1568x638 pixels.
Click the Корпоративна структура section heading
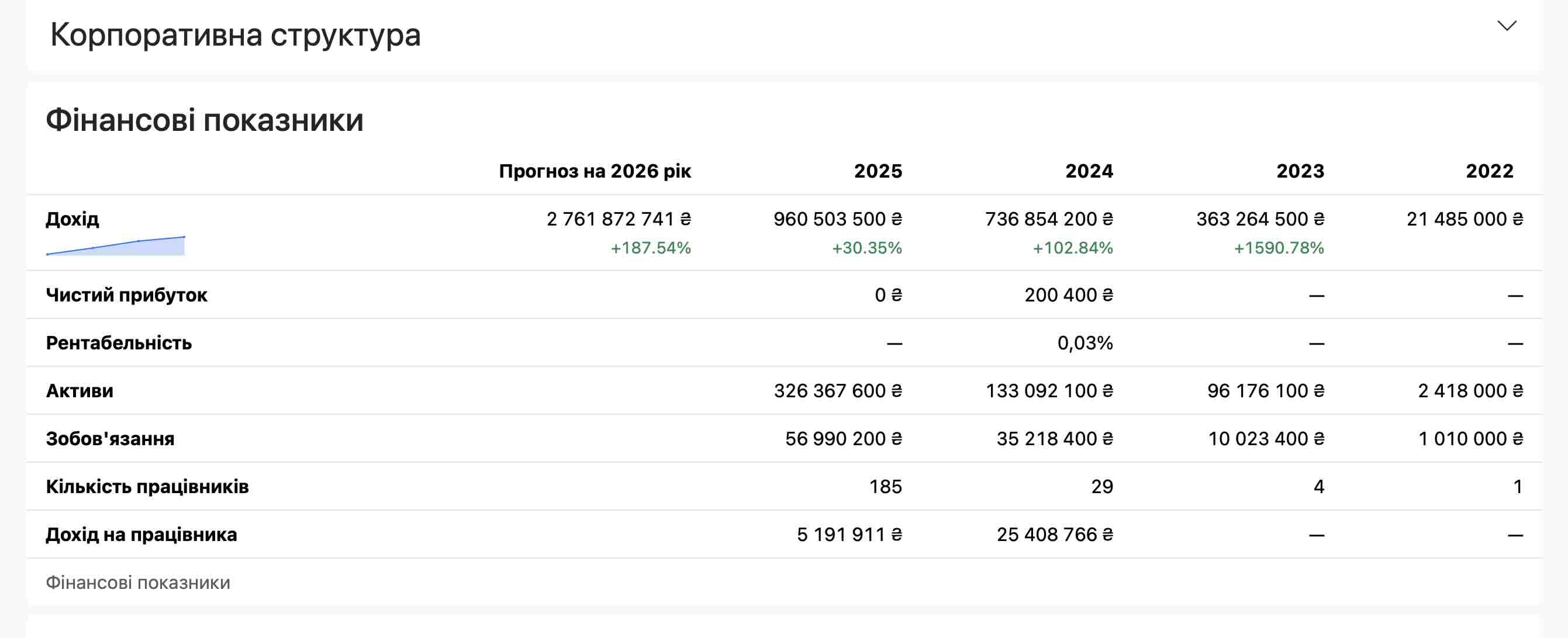tap(236, 34)
